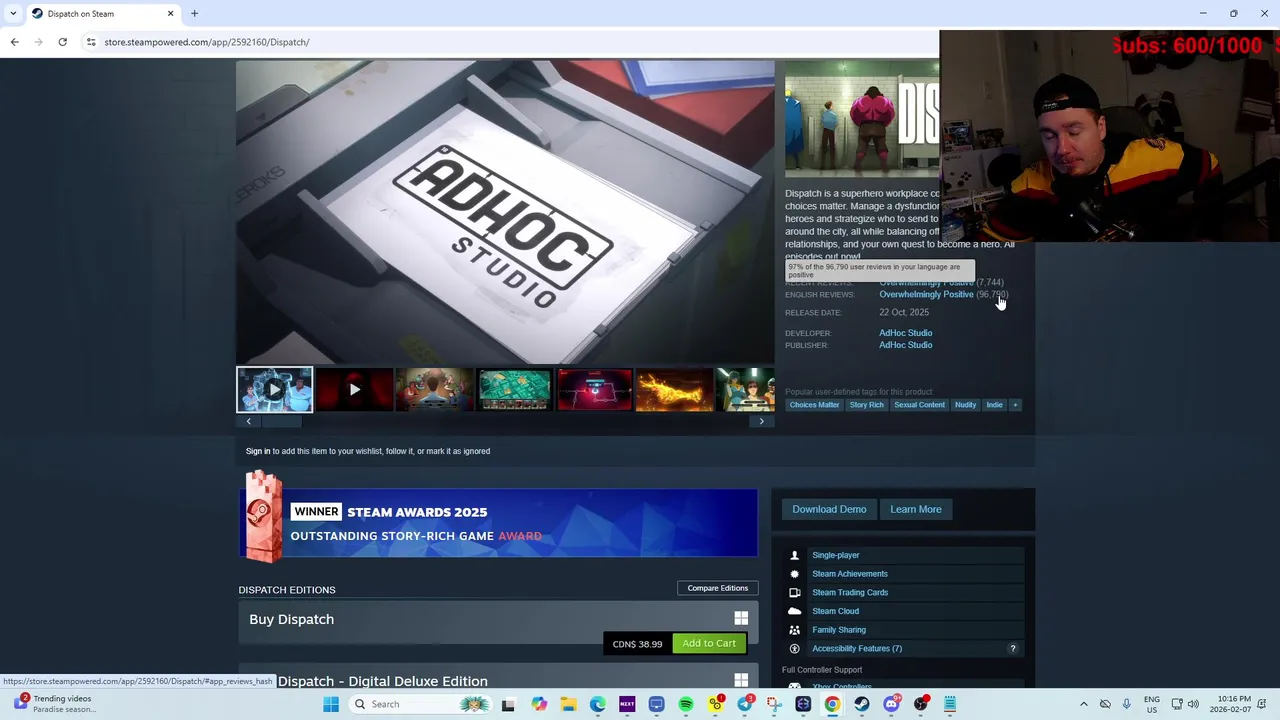Viewport: 1280px width, 720px height.
Task: Open the Trending videos widget
Action: tap(55, 704)
